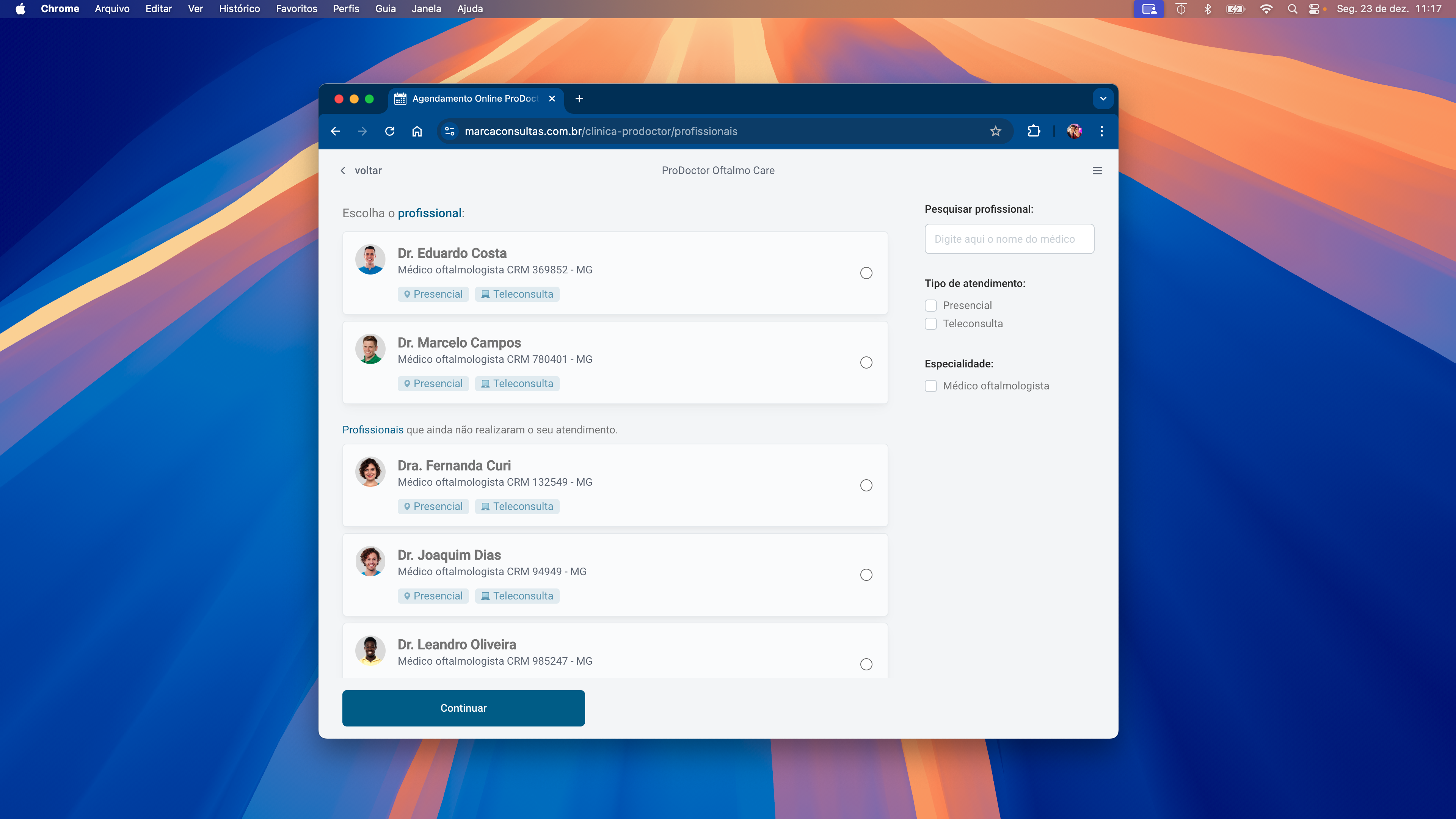Click Dr. Marcelo Campos's avatar photo
This screenshot has width=1456, height=819.
point(370,349)
